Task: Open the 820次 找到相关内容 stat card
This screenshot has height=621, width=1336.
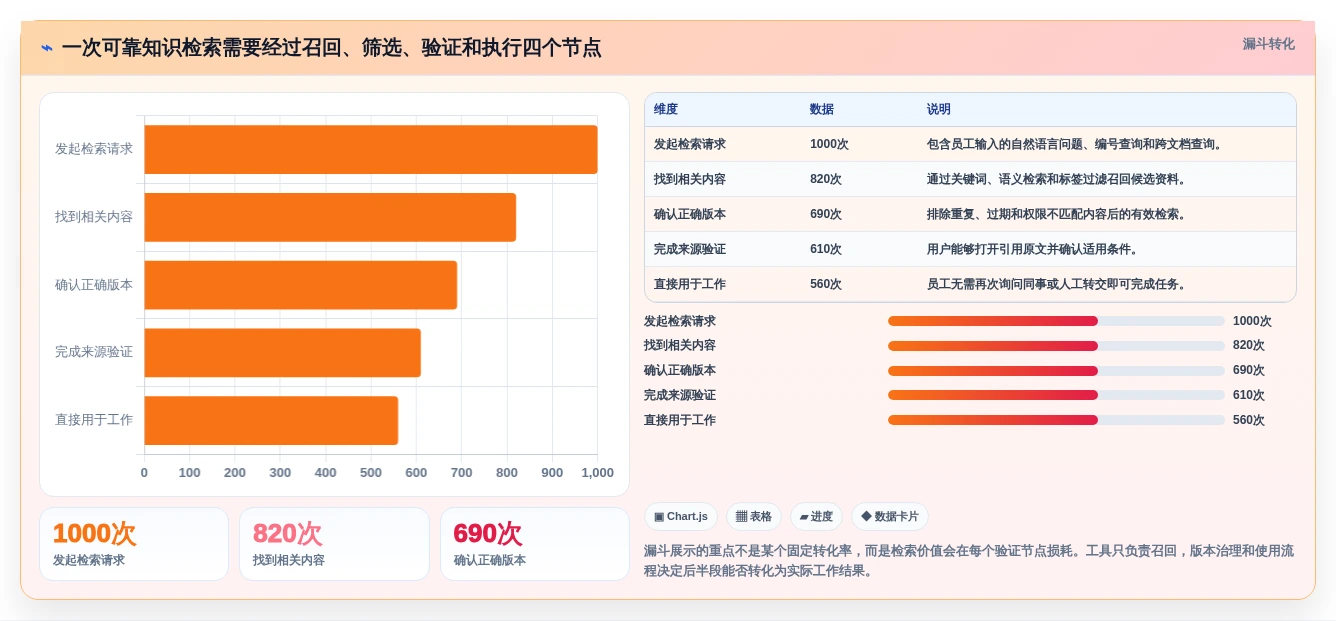Action: coord(334,544)
